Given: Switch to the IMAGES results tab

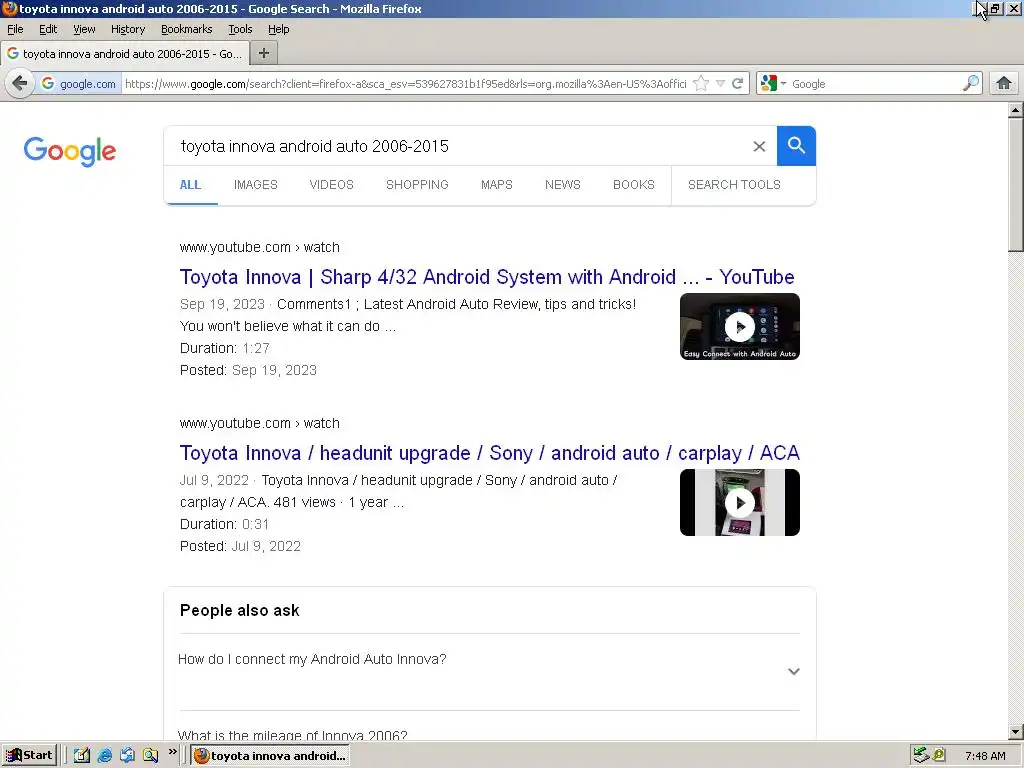Looking at the screenshot, I should tap(256, 185).
